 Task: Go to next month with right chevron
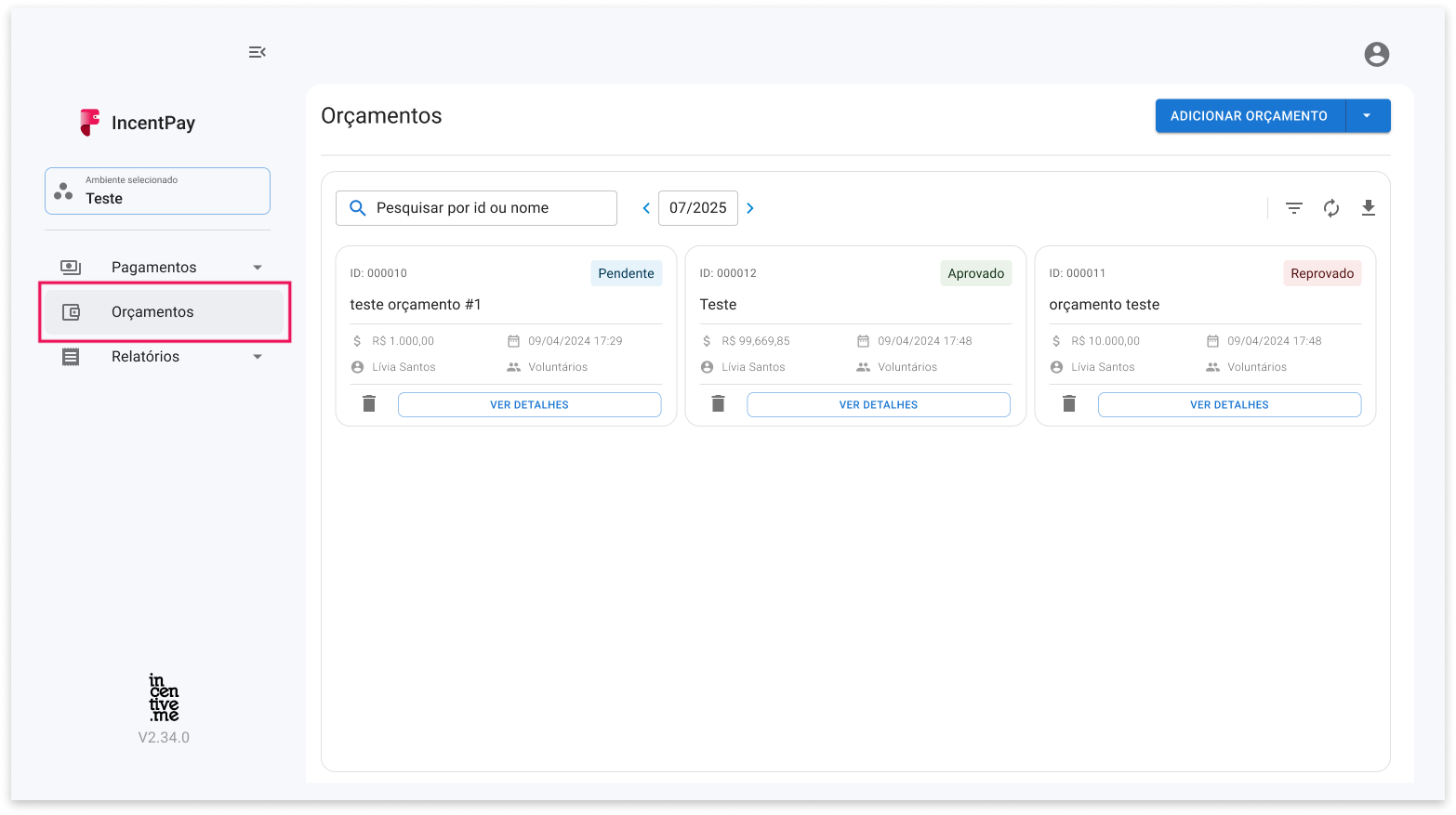point(750,208)
